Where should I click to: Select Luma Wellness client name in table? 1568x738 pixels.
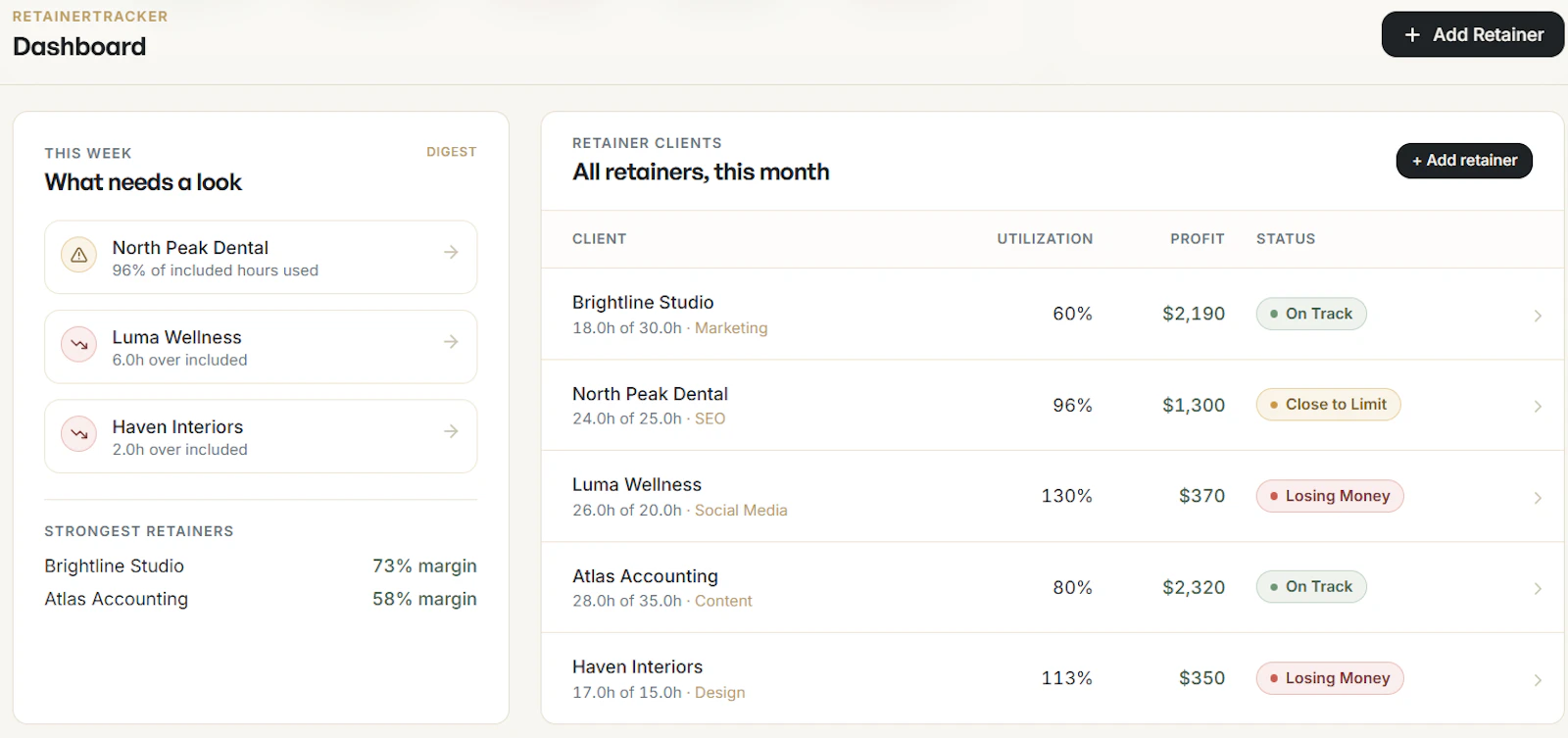click(637, 485)
